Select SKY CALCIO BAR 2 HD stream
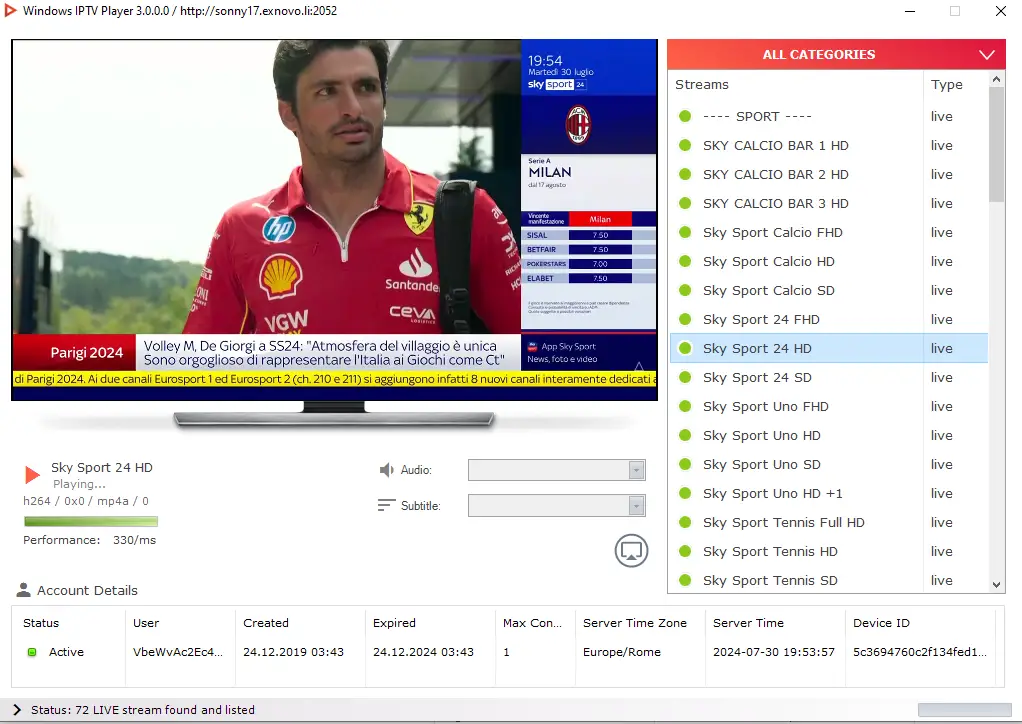The height and width of the screenshot is (724, 1022). (x=828, y=174)
